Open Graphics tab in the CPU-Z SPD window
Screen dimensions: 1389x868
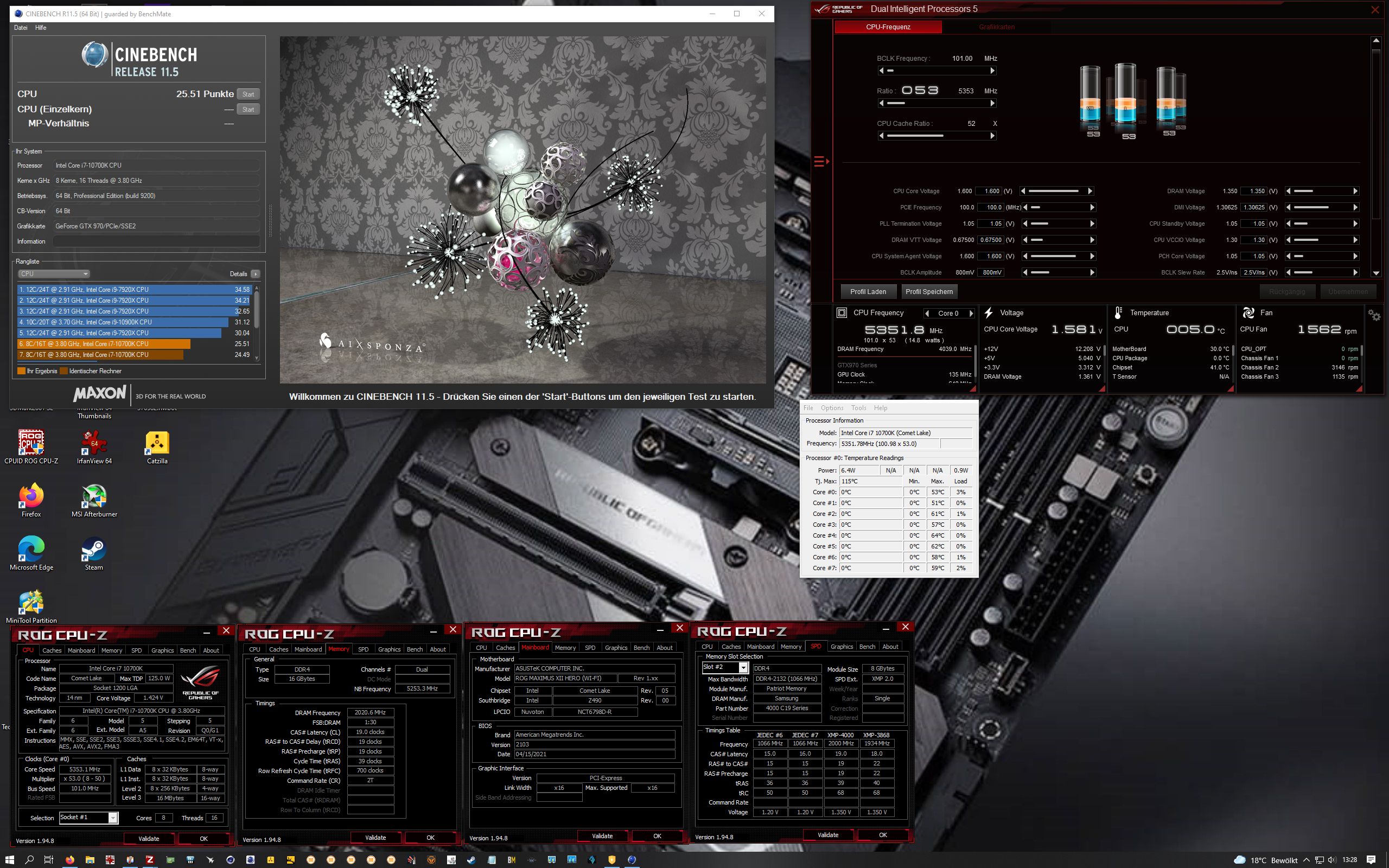coord(842,647)
